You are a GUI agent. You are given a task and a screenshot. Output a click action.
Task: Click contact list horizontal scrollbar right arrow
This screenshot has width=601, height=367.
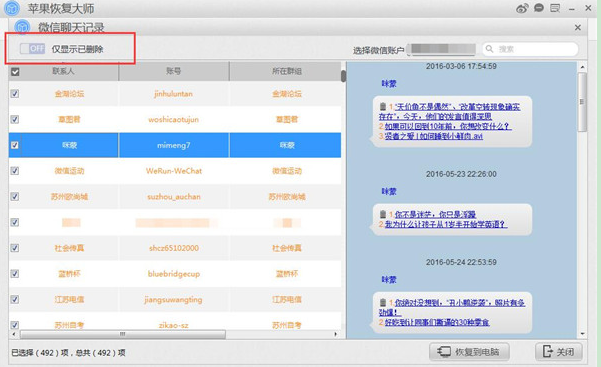[x=336, y=334]
